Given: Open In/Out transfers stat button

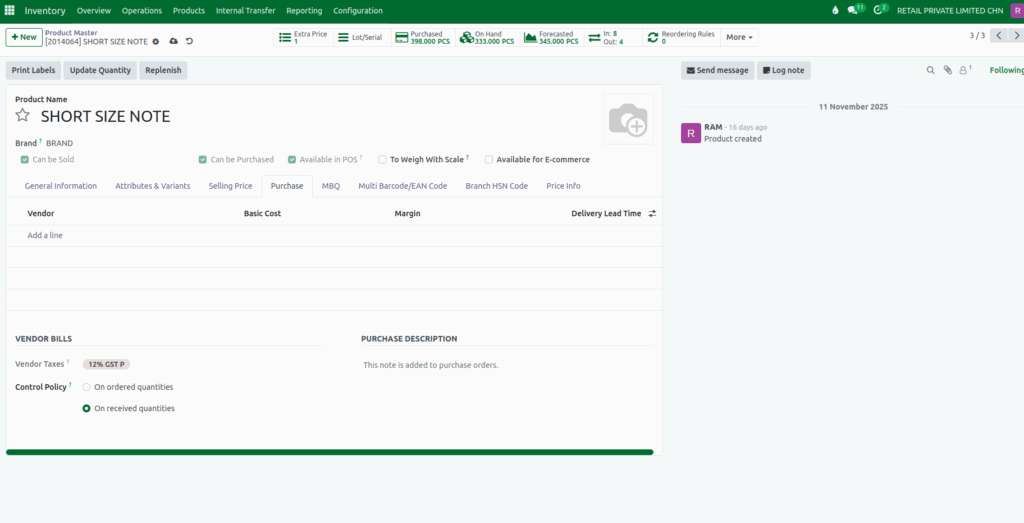Looking at the screenshot, I should (613, 37).
